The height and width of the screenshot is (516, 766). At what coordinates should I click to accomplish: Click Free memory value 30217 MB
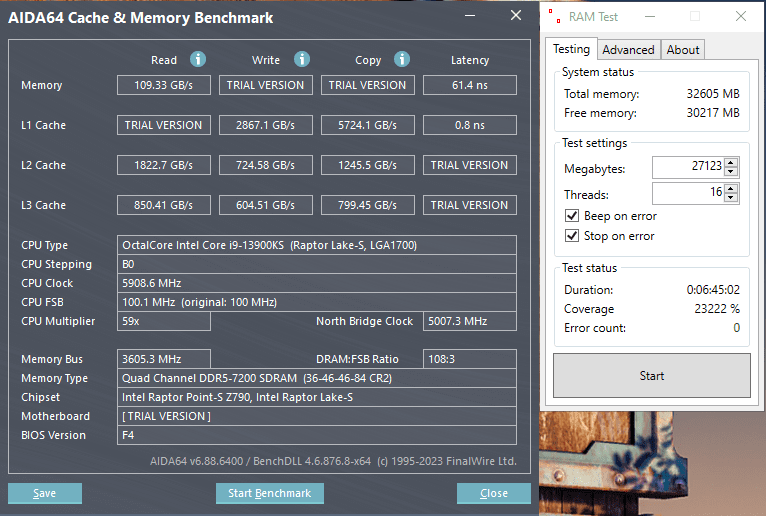[x=713, y=113]
